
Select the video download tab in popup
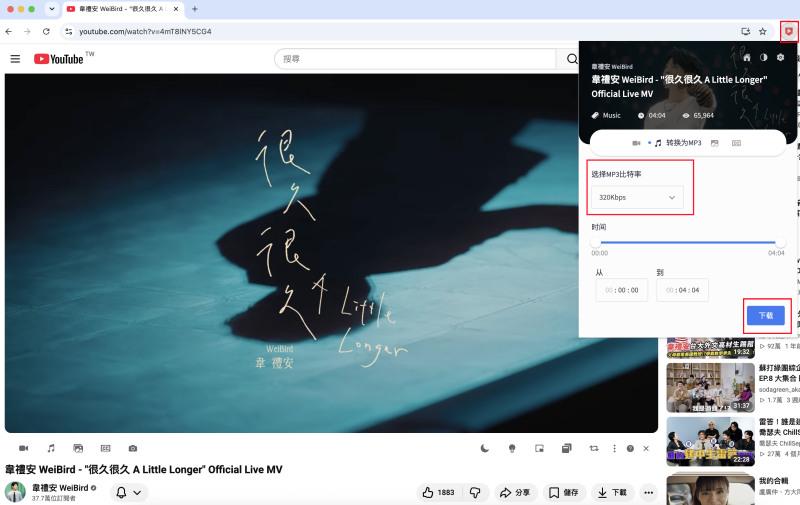coord(636,143)
